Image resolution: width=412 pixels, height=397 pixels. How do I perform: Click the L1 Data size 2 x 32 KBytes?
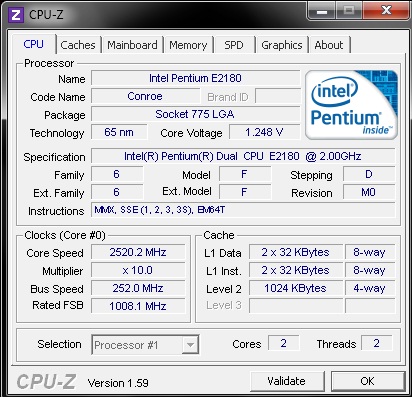pyautogui.click(x=296, y=252)
